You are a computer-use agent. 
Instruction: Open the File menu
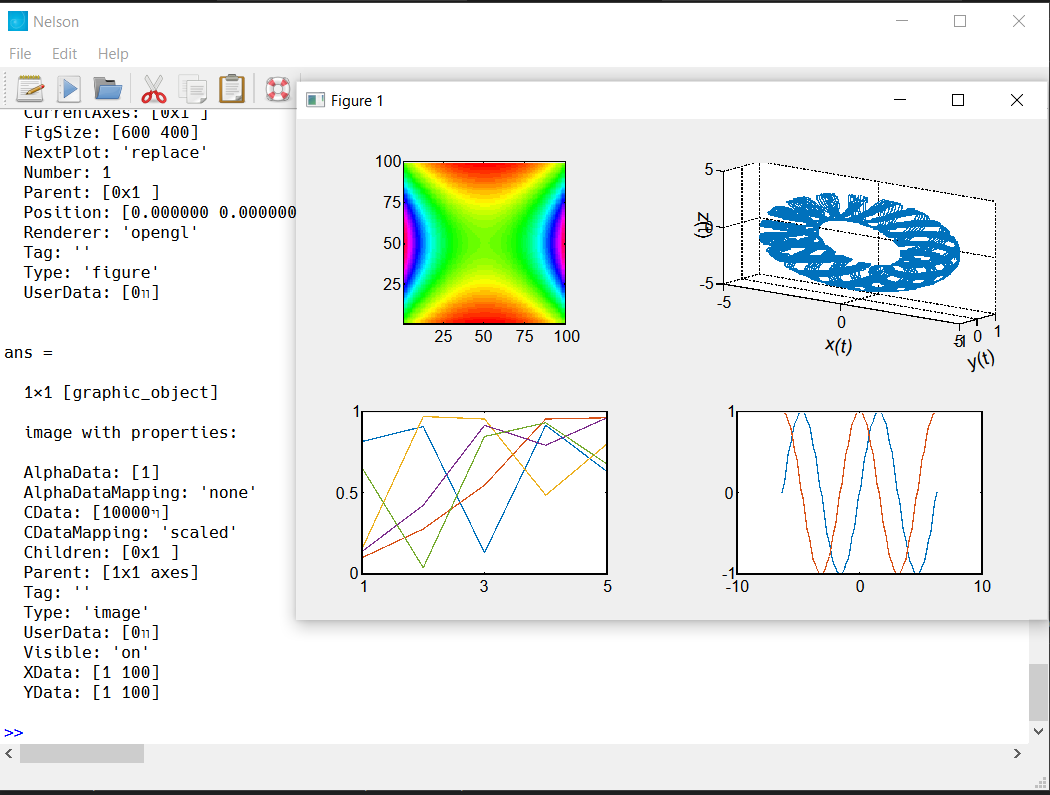[x=20, y=54]
